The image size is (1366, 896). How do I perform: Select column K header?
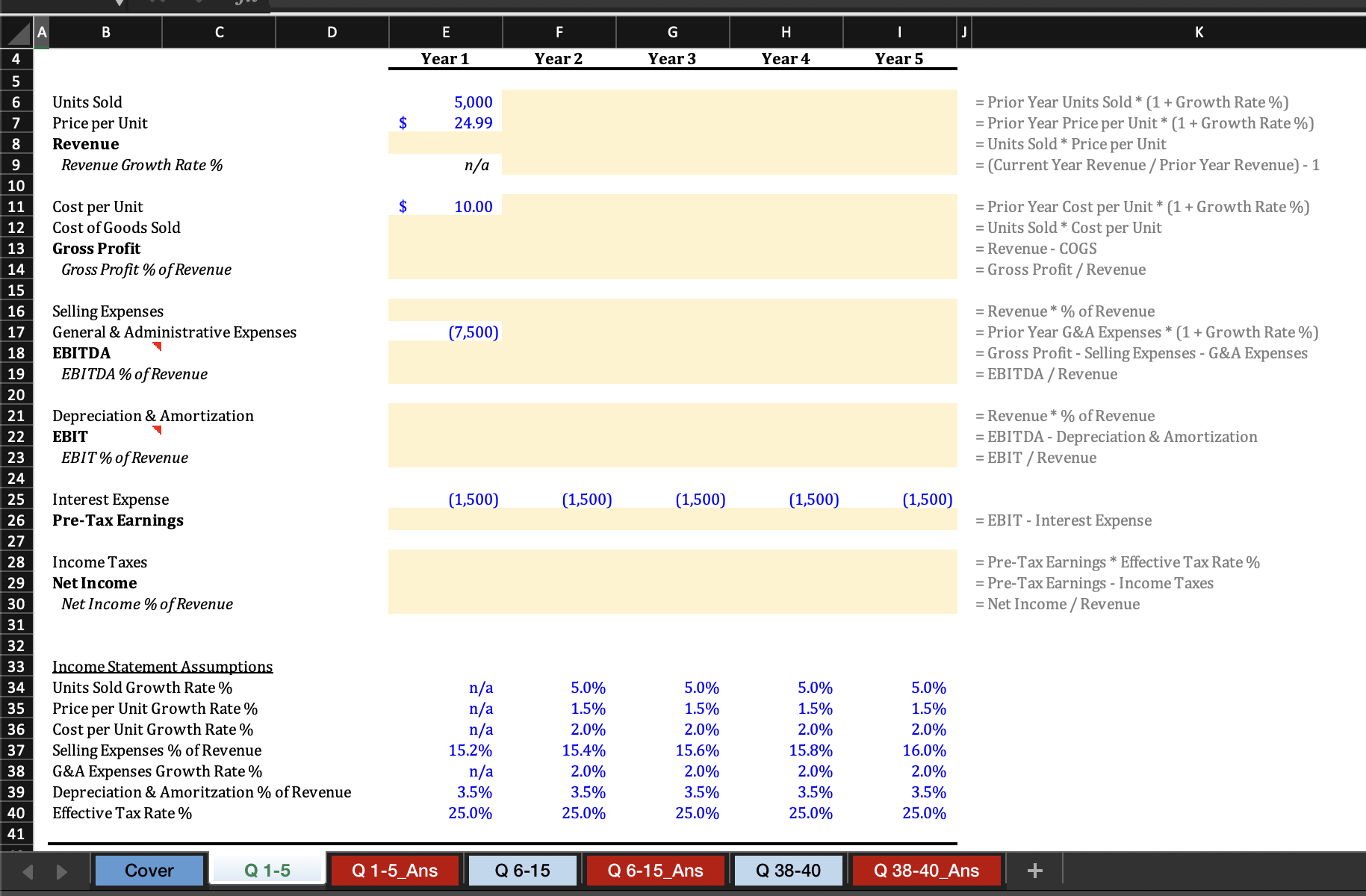tap(1199, 32)
